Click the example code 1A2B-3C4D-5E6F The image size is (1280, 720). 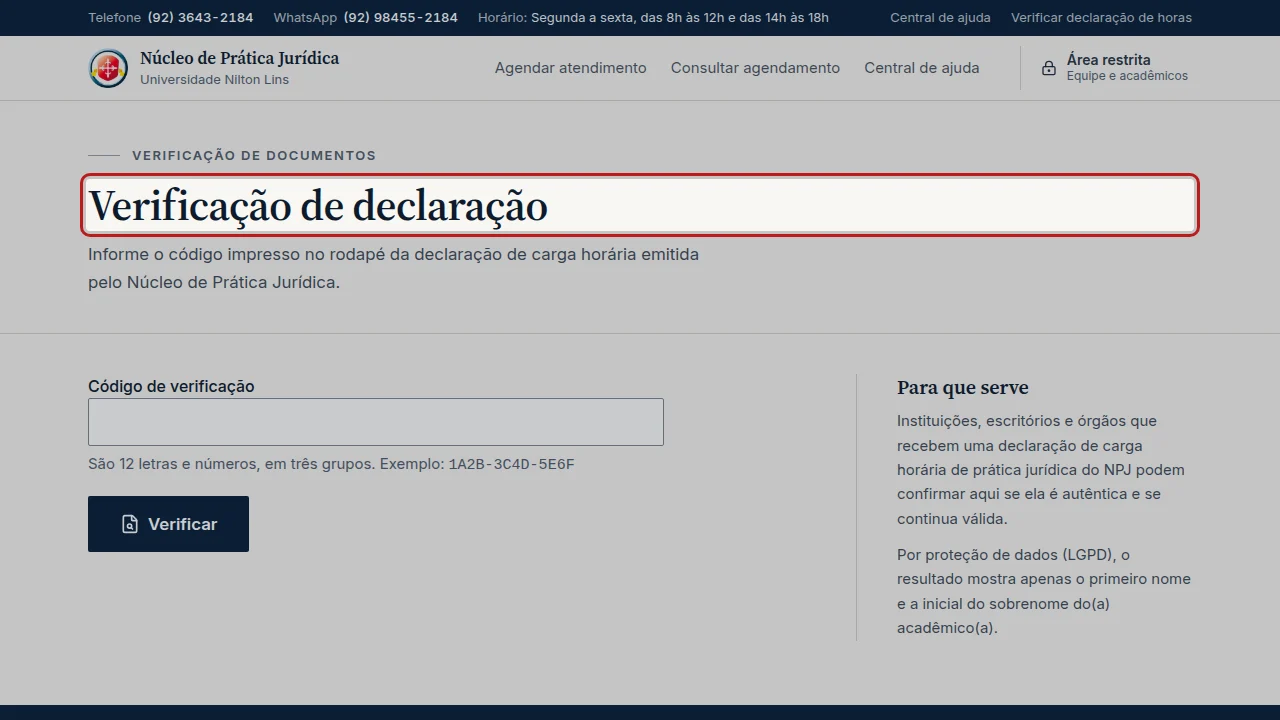click(511, 464)
